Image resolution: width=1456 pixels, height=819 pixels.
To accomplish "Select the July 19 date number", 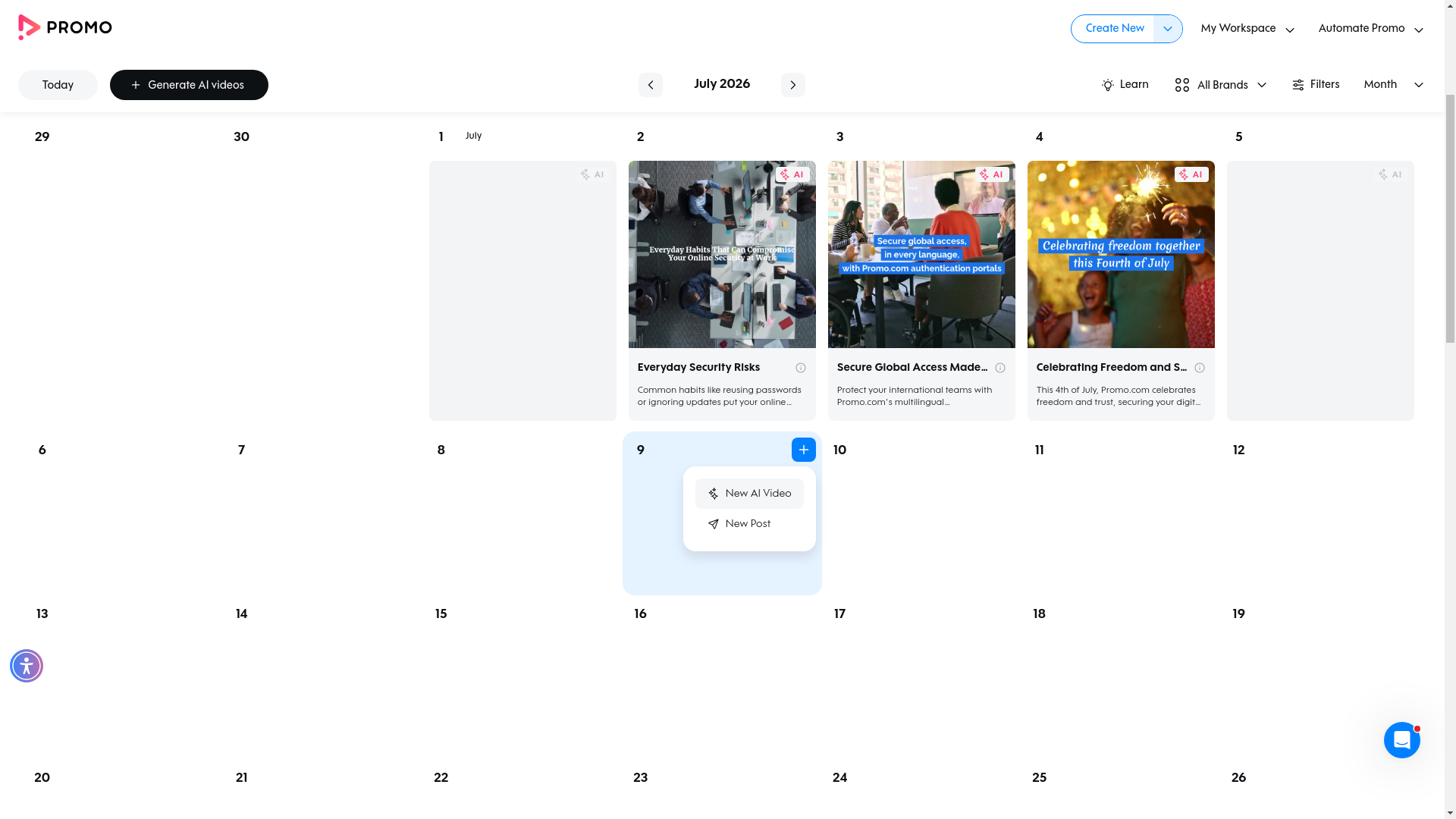I will pyautogui.click(x=1238, y=614).
